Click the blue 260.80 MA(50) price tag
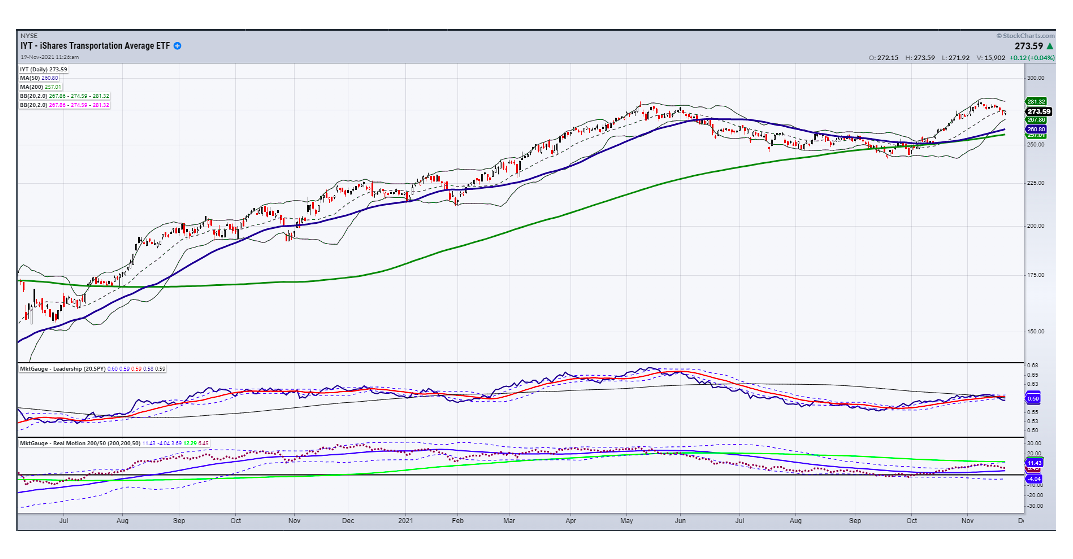Viewport: 1073px width, 559px height. (x=1036, y=129)
